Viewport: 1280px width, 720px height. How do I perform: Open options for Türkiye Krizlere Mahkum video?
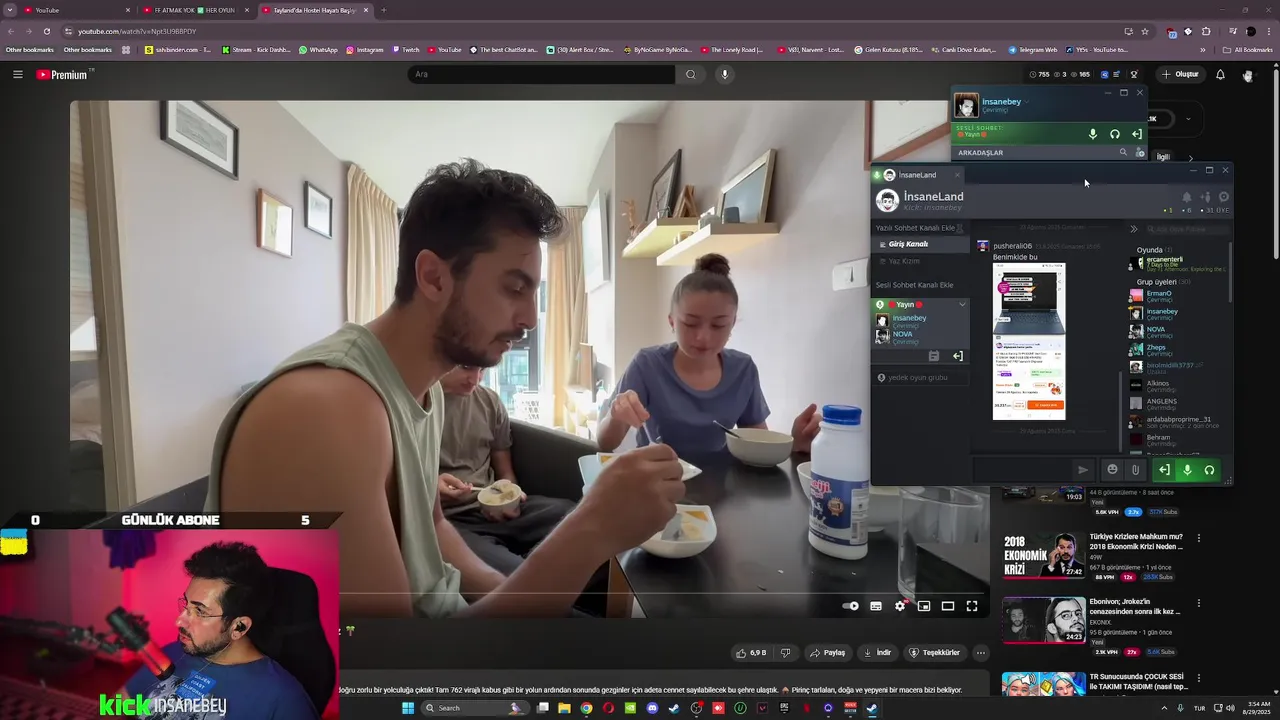pos(1199,538)
